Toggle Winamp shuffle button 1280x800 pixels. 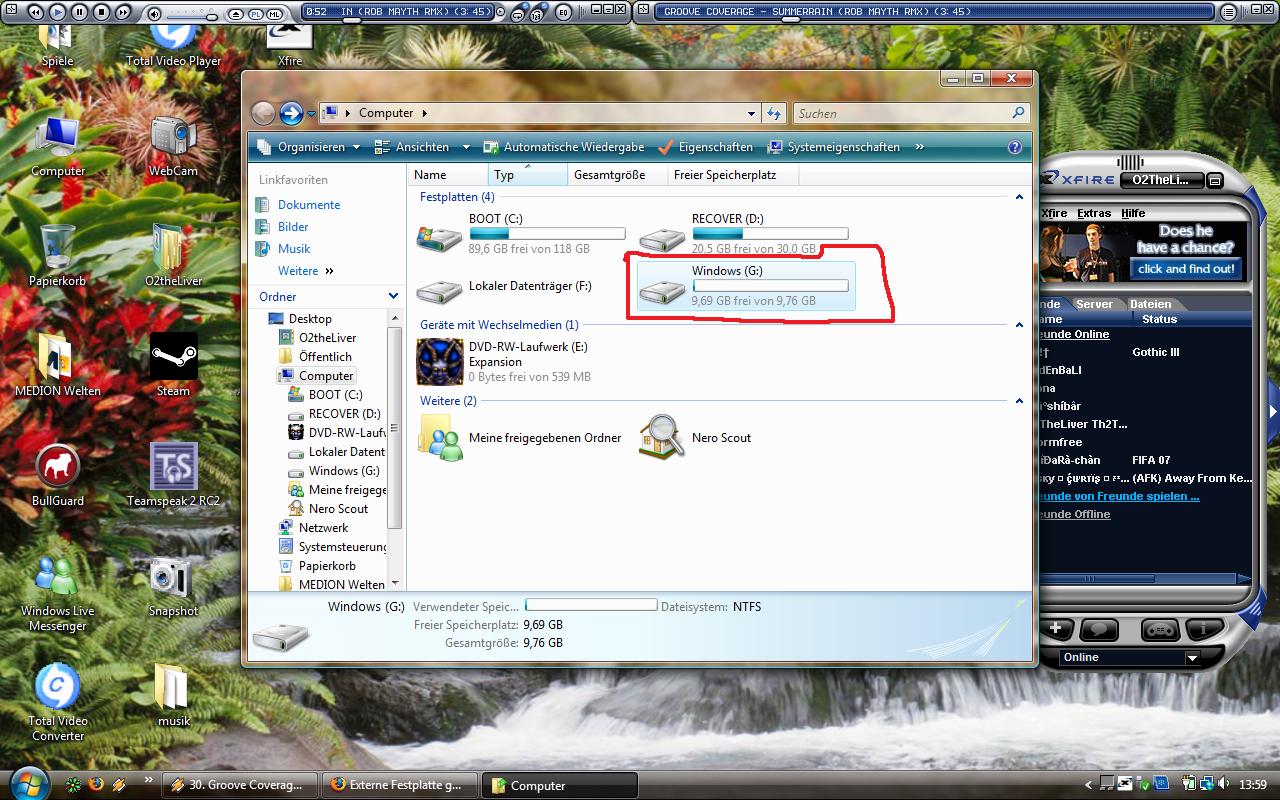click(x=537, y=14)
